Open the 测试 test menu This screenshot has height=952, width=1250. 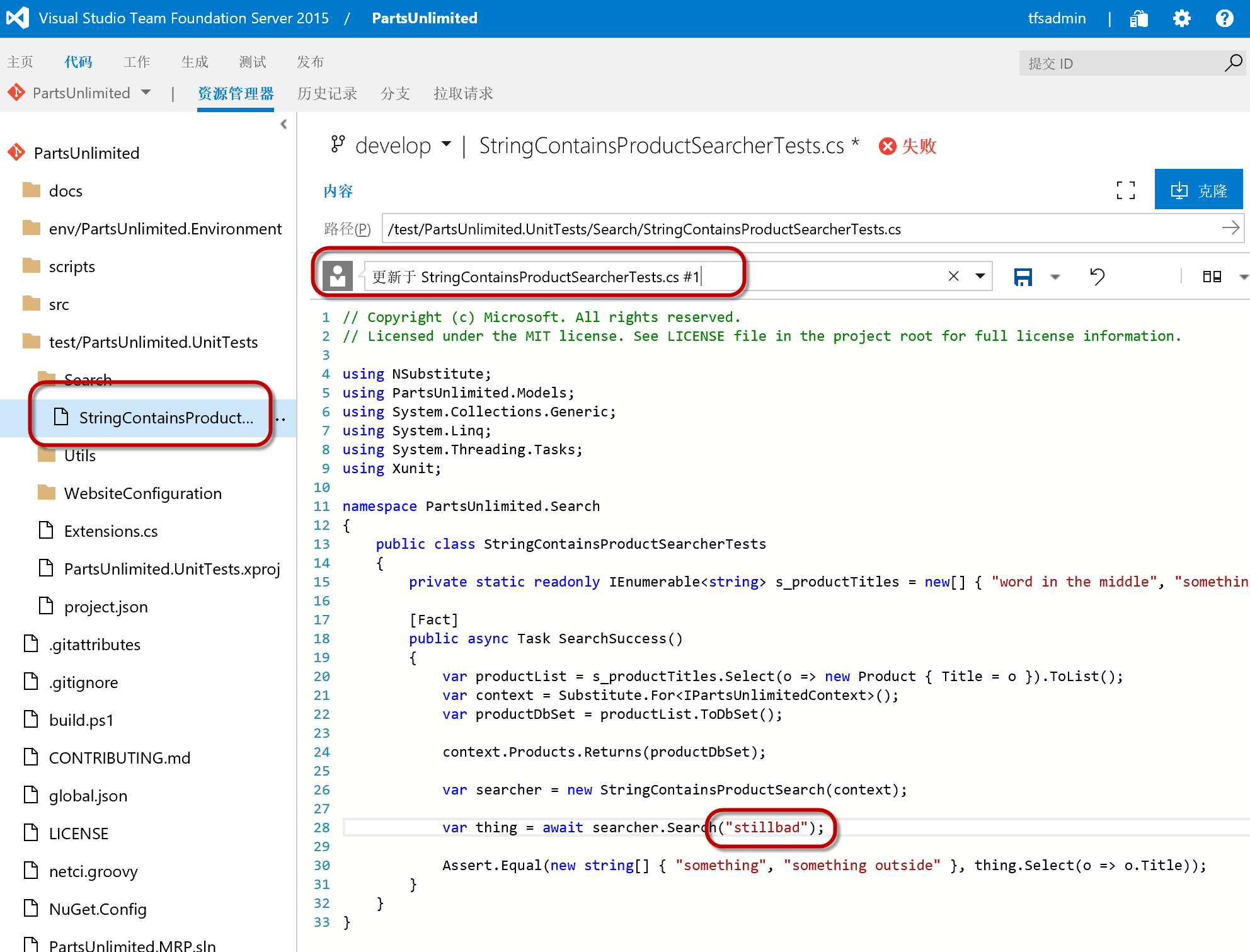point(252,62)
